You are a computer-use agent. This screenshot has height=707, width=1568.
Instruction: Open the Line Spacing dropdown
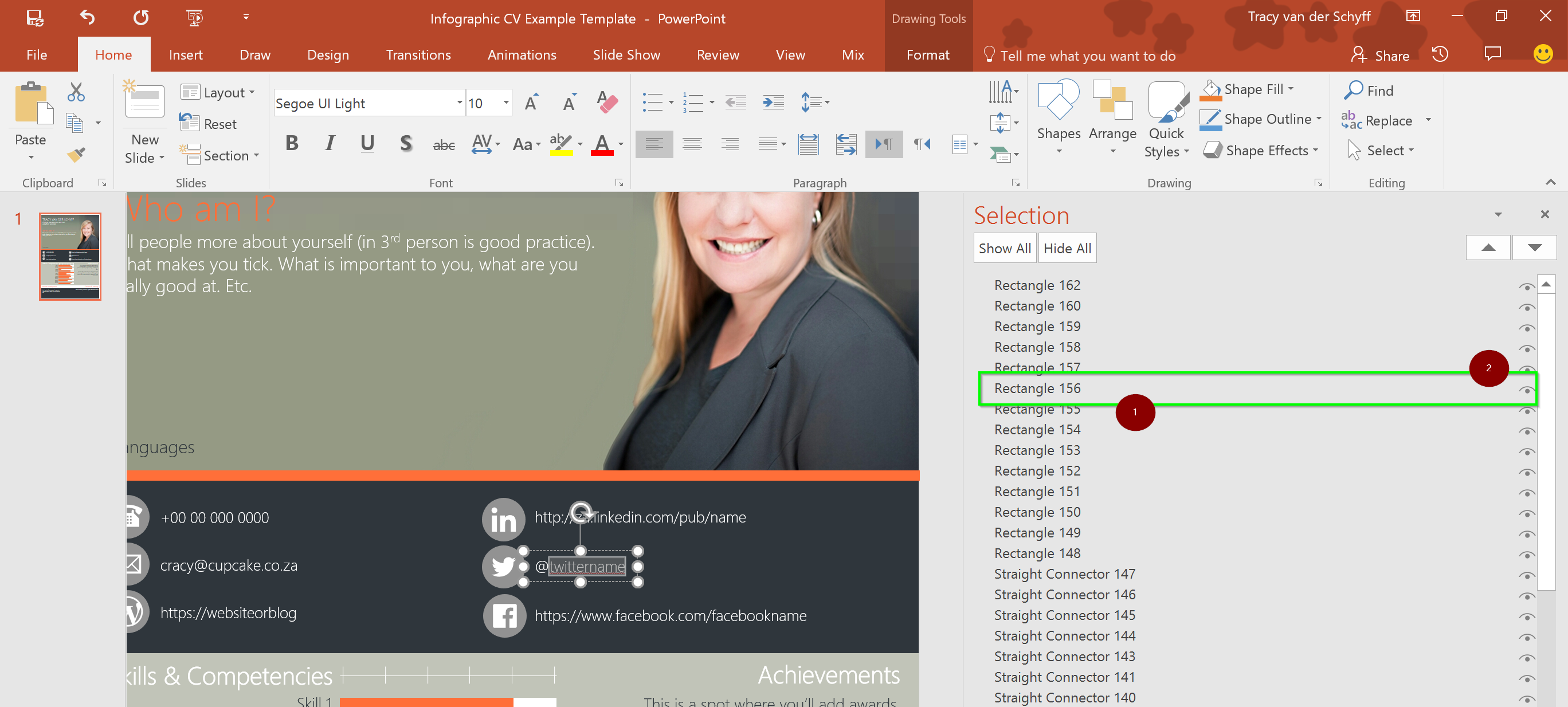(x=814, y=102)
